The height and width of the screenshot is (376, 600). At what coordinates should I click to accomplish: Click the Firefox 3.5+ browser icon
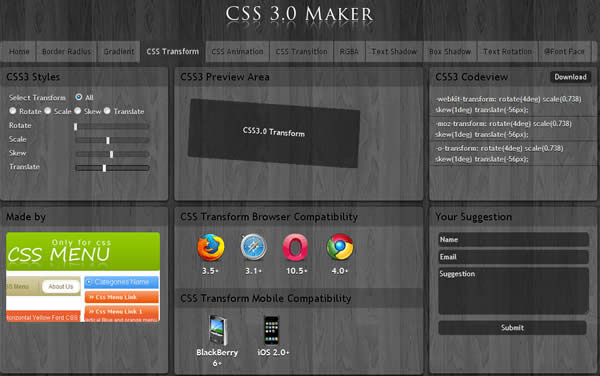pyautogui.click(x=210, y=247)
